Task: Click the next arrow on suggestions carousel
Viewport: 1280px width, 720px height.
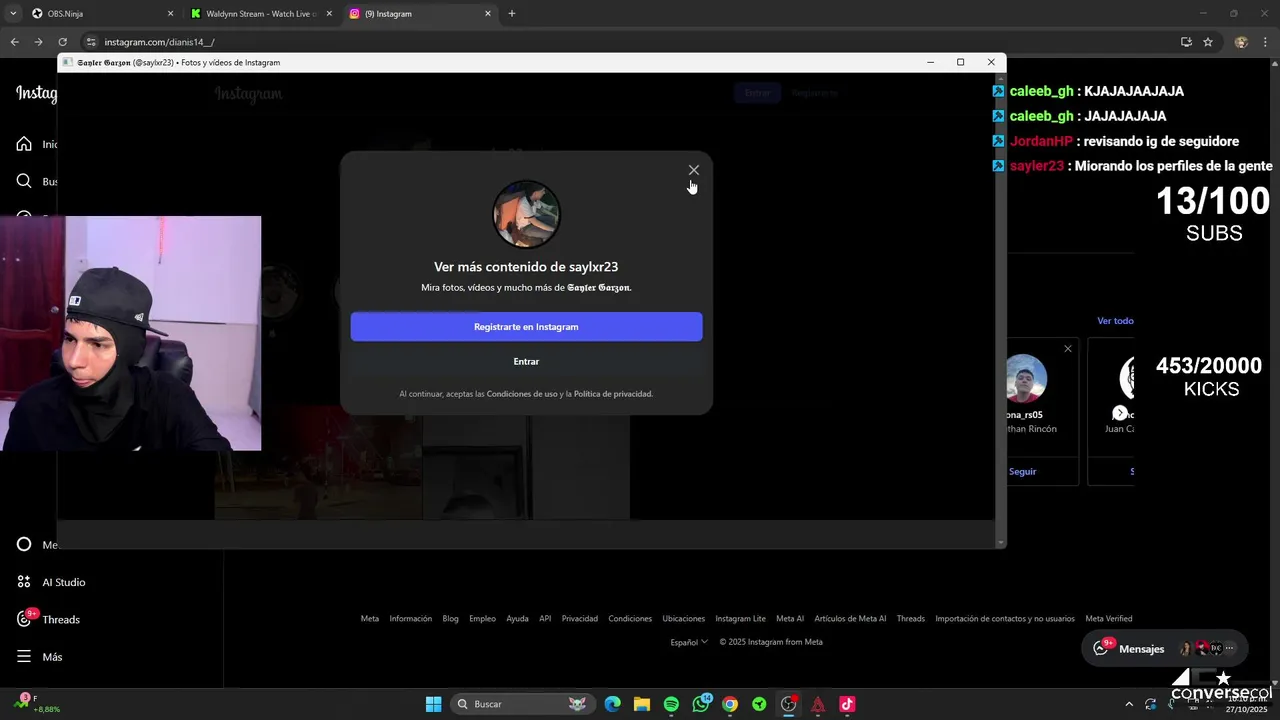Action: pyautogui.click(x=1120, y=413)
